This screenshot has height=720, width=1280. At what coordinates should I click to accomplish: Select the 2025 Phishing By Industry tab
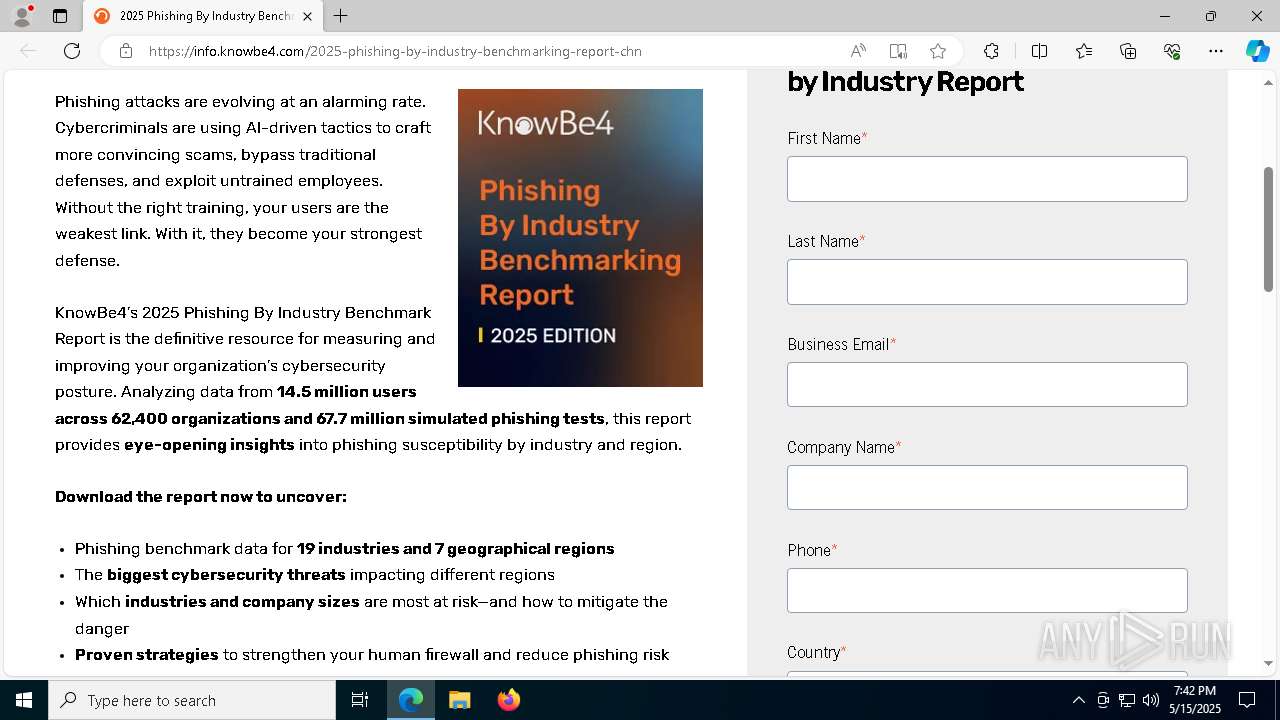[x=204, y=16]
